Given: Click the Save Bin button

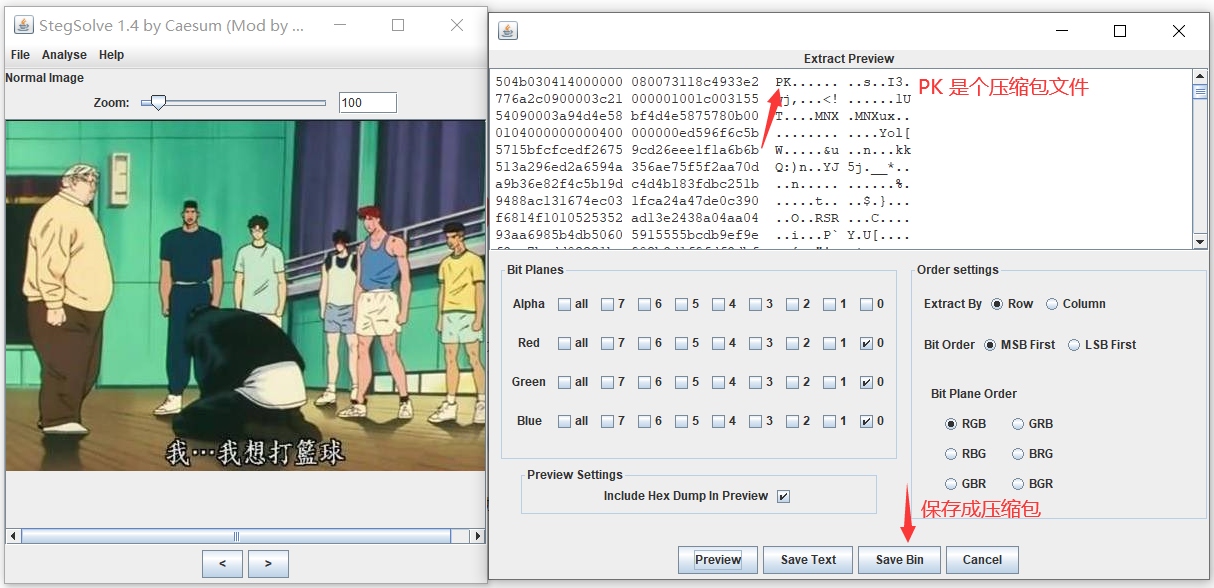Looking at the screenshot, I should click(899, 560).
